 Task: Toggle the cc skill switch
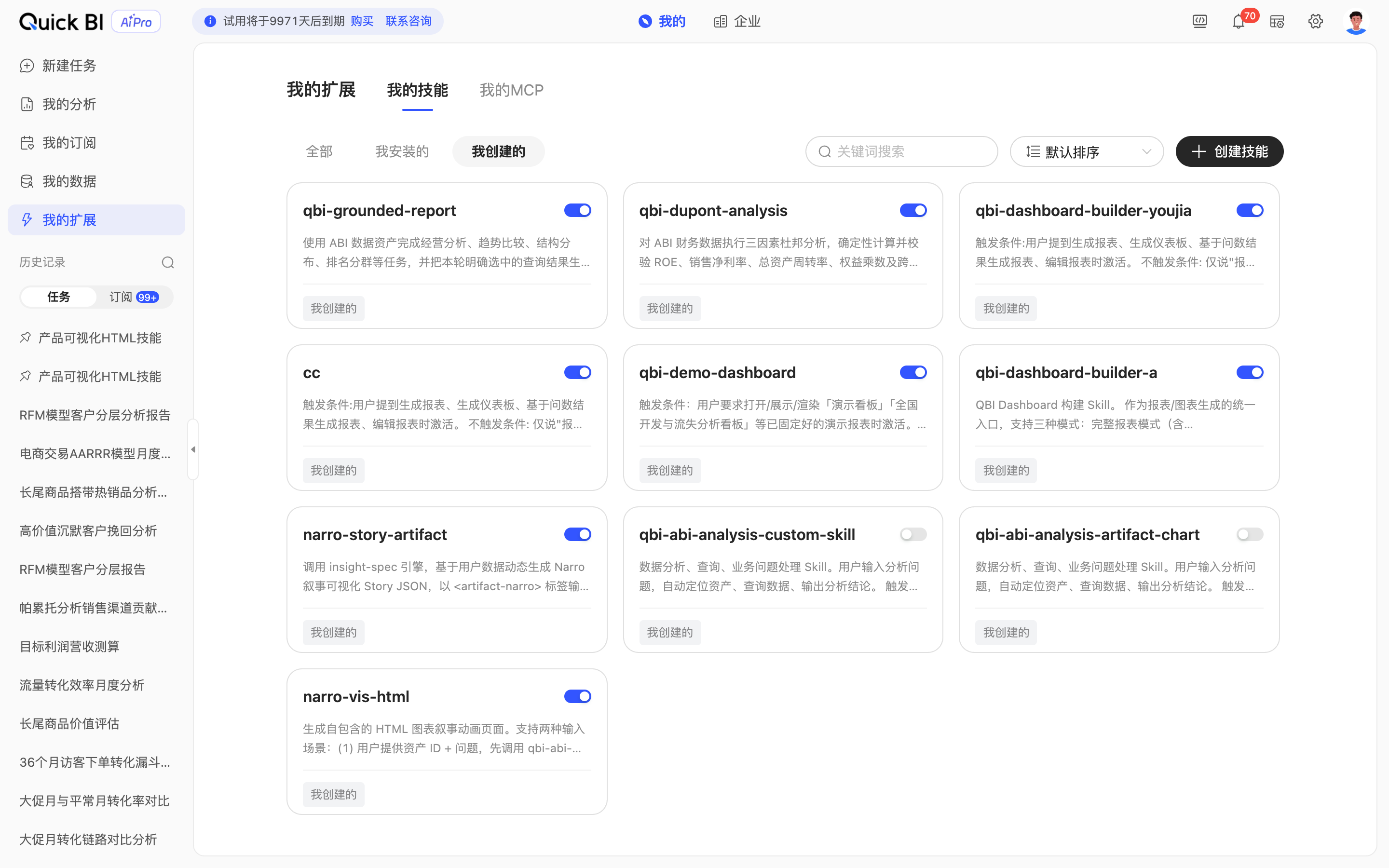(x=577, y=373)
